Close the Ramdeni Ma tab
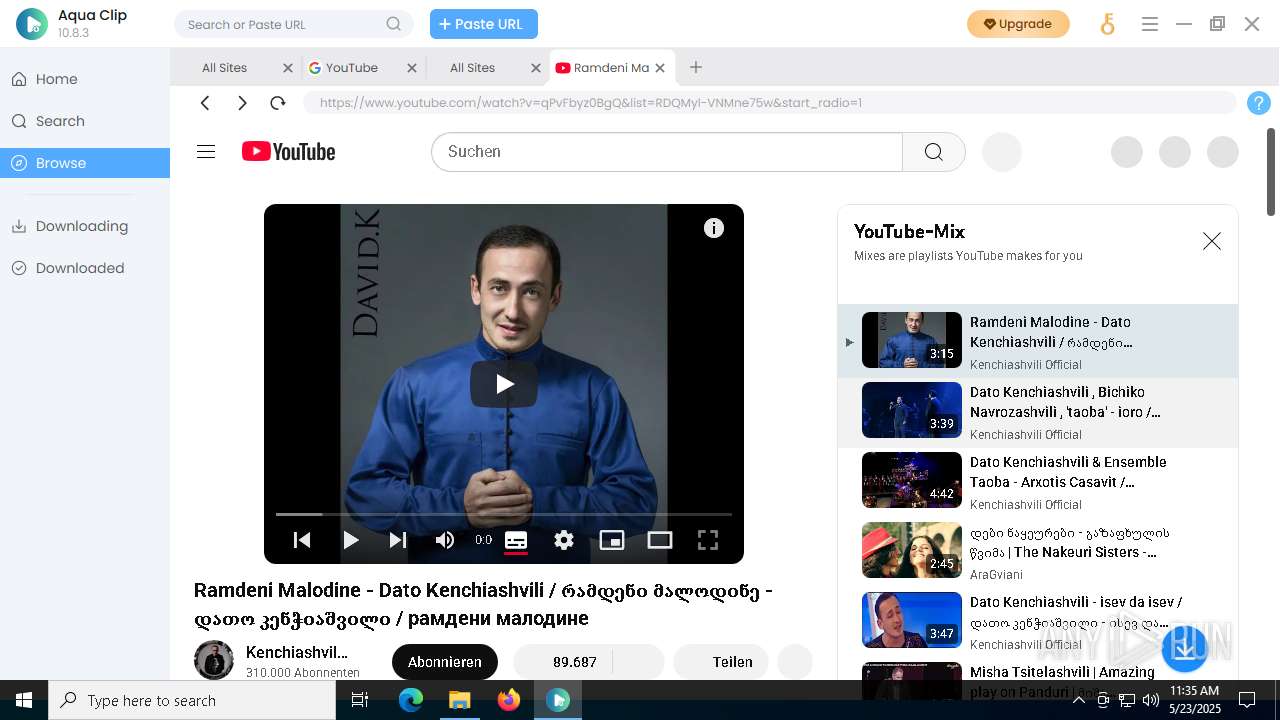 (660, 68)
